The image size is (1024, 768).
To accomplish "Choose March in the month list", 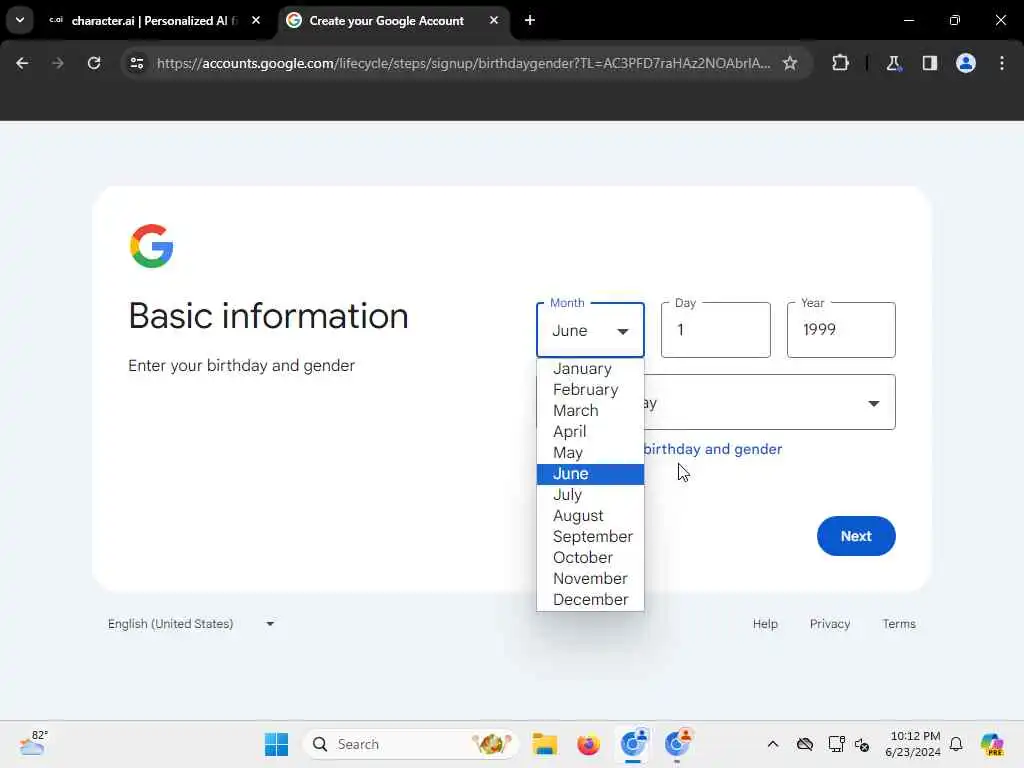I will click(590, 410).
